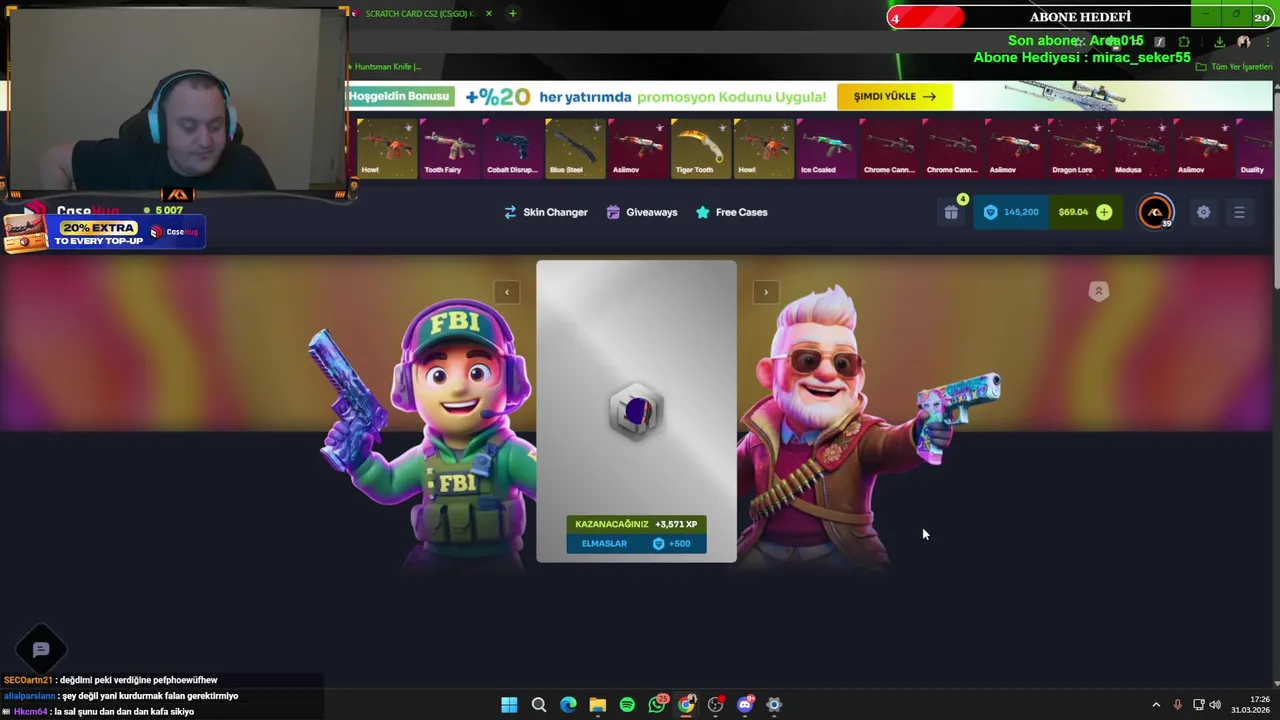Open the browser extensions puzzle icon

1184,42
